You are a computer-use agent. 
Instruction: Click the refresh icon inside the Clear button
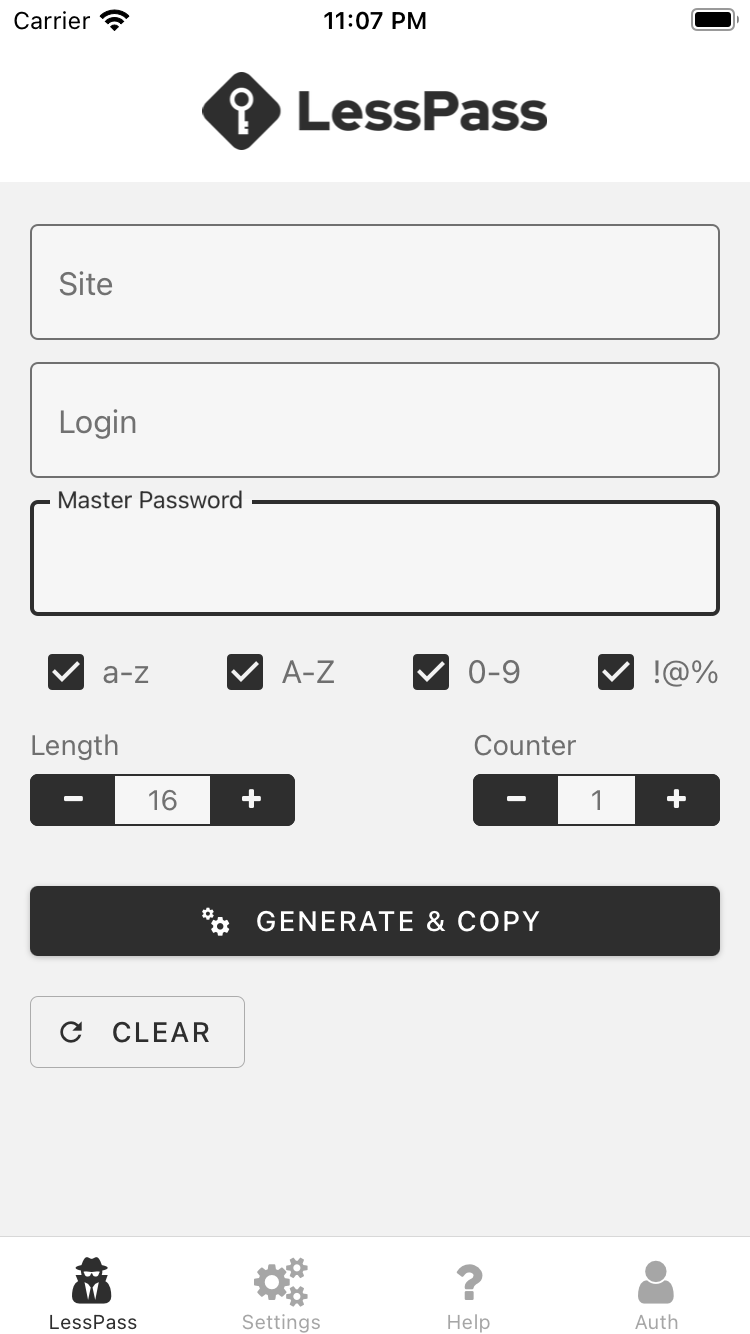pos(70,1032)
